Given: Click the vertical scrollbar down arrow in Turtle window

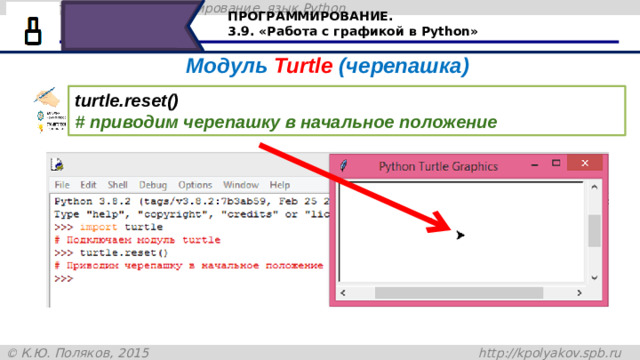Looking at the screenshot, I should click(x=594, y=278).
